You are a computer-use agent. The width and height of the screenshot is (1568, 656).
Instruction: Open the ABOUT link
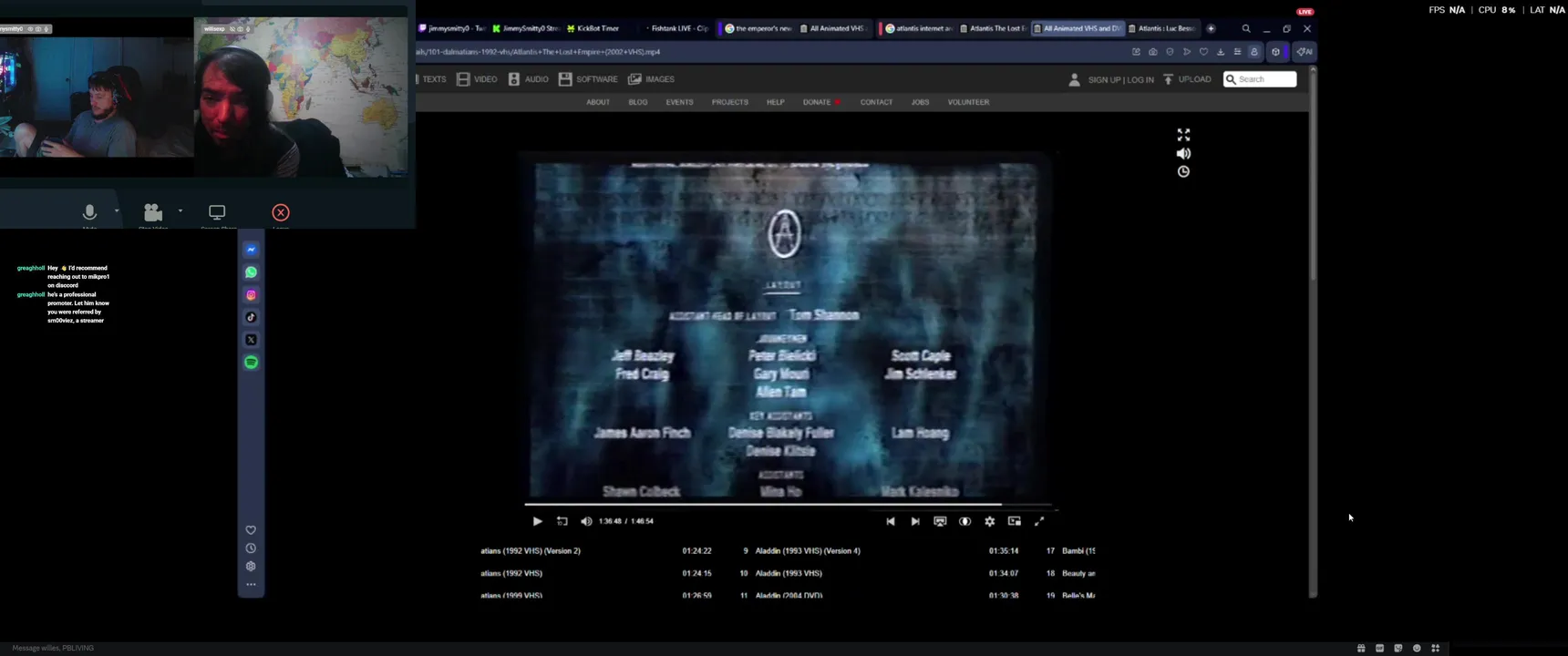pyautogui.click(x=598, y=102)
